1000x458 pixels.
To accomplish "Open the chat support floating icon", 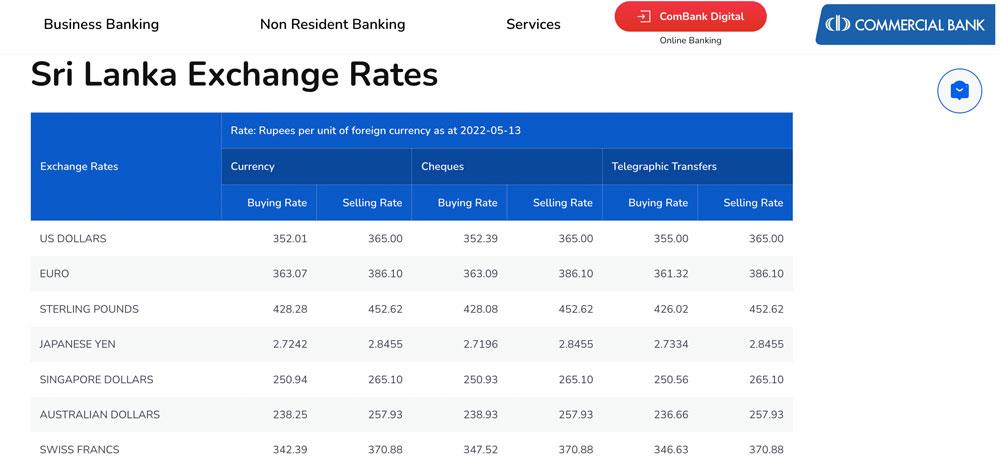I will 959,91.
